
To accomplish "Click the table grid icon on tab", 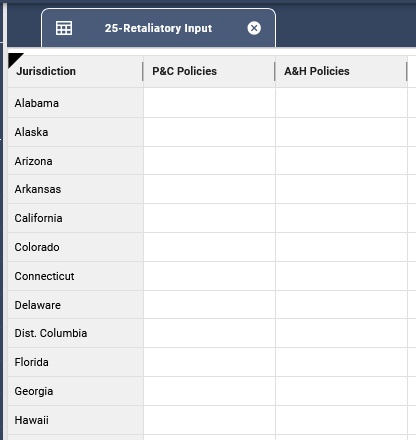I will [x=64, y=28].
